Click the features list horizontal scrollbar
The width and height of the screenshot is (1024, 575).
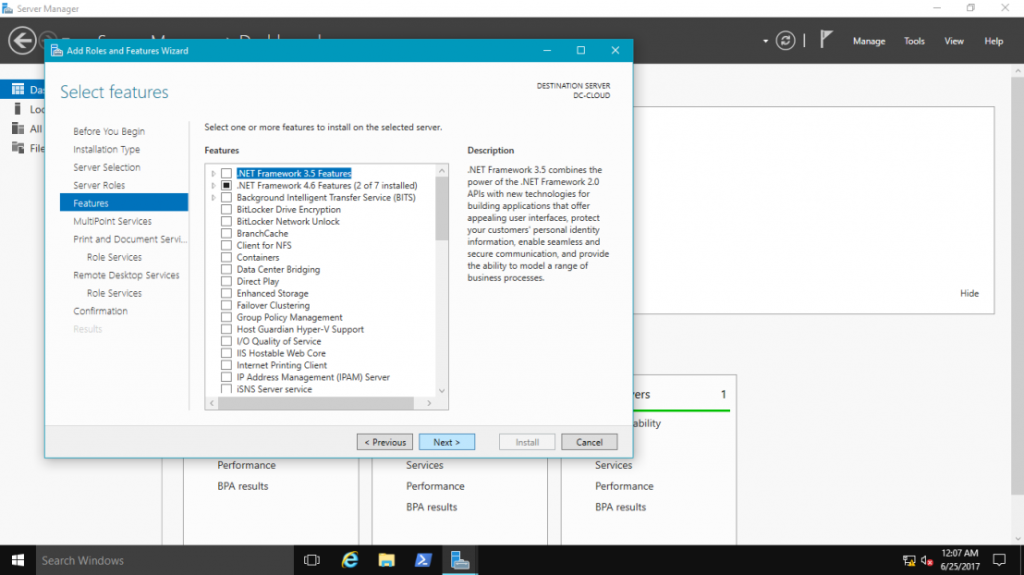(x=316, y=403)
